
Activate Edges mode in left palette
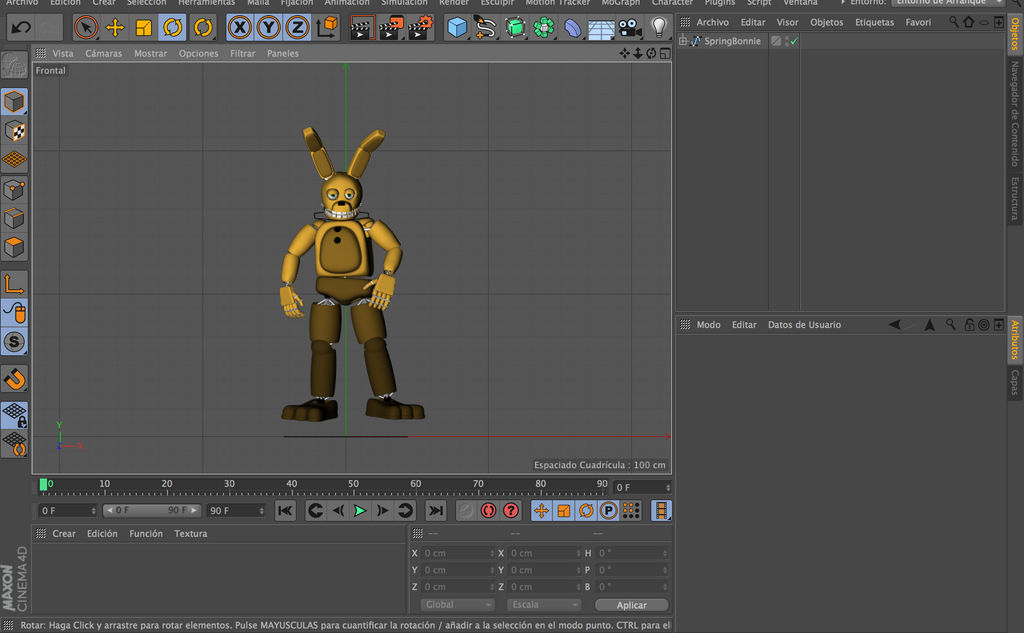point(14,219)
